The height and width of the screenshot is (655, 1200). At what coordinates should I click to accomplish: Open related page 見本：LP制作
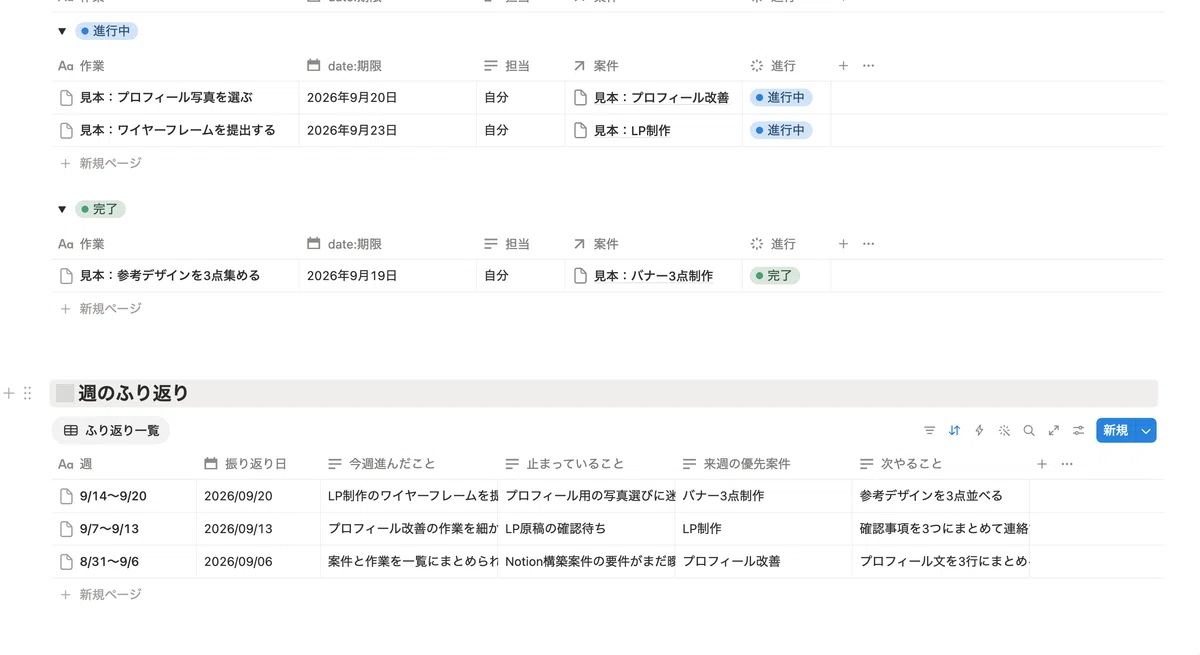pyautogui.click(x=632, y=130)
